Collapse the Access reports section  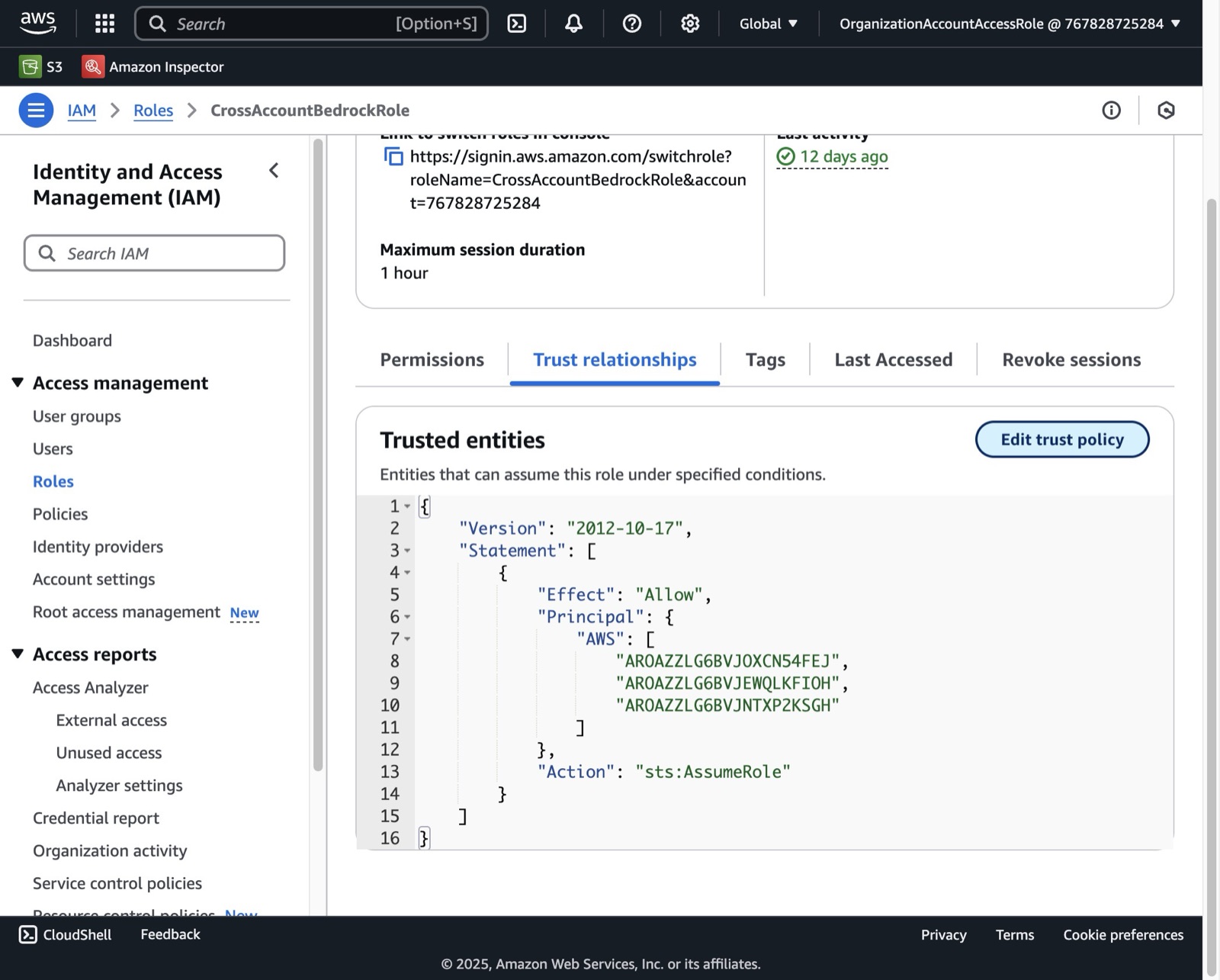[x=18, y=654]
